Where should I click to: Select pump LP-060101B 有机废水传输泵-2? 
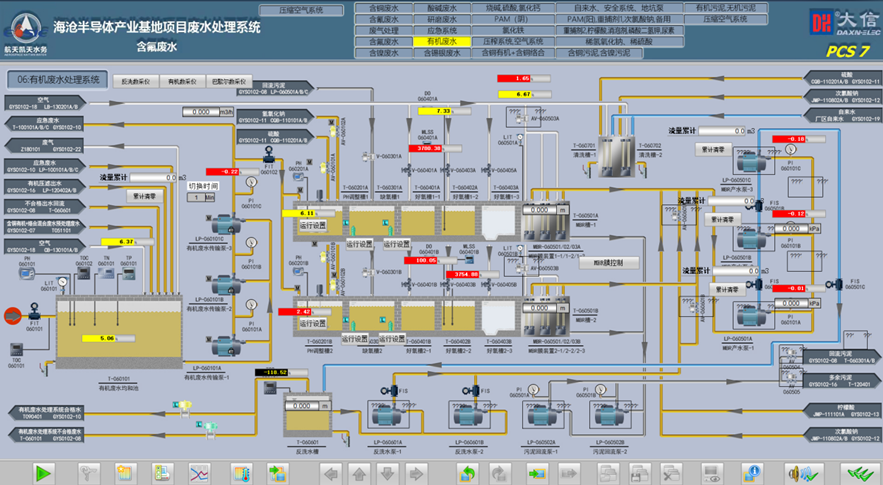point(225,286)
